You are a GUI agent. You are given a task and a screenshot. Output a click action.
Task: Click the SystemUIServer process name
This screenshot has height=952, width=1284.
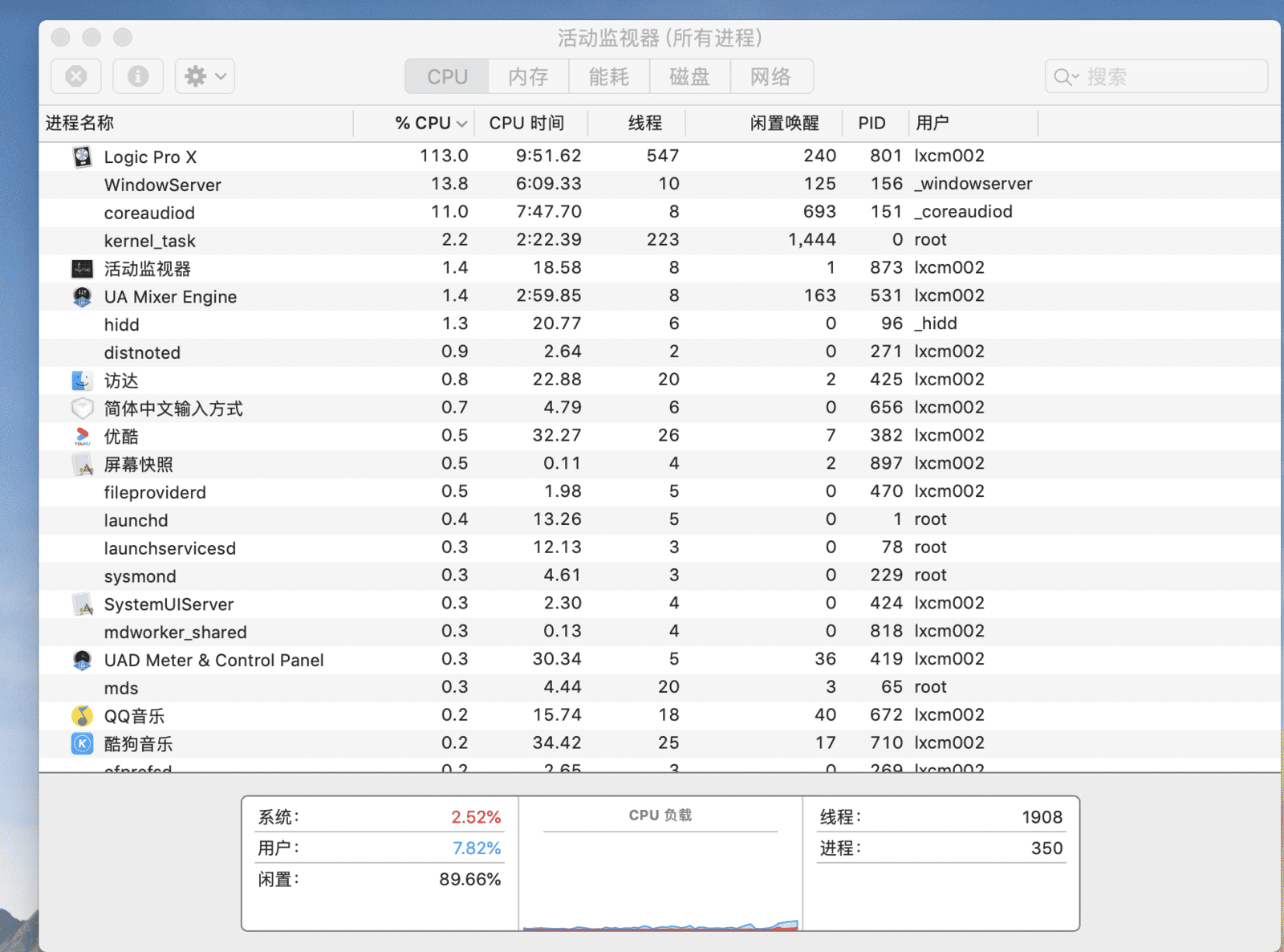point(169,604)
